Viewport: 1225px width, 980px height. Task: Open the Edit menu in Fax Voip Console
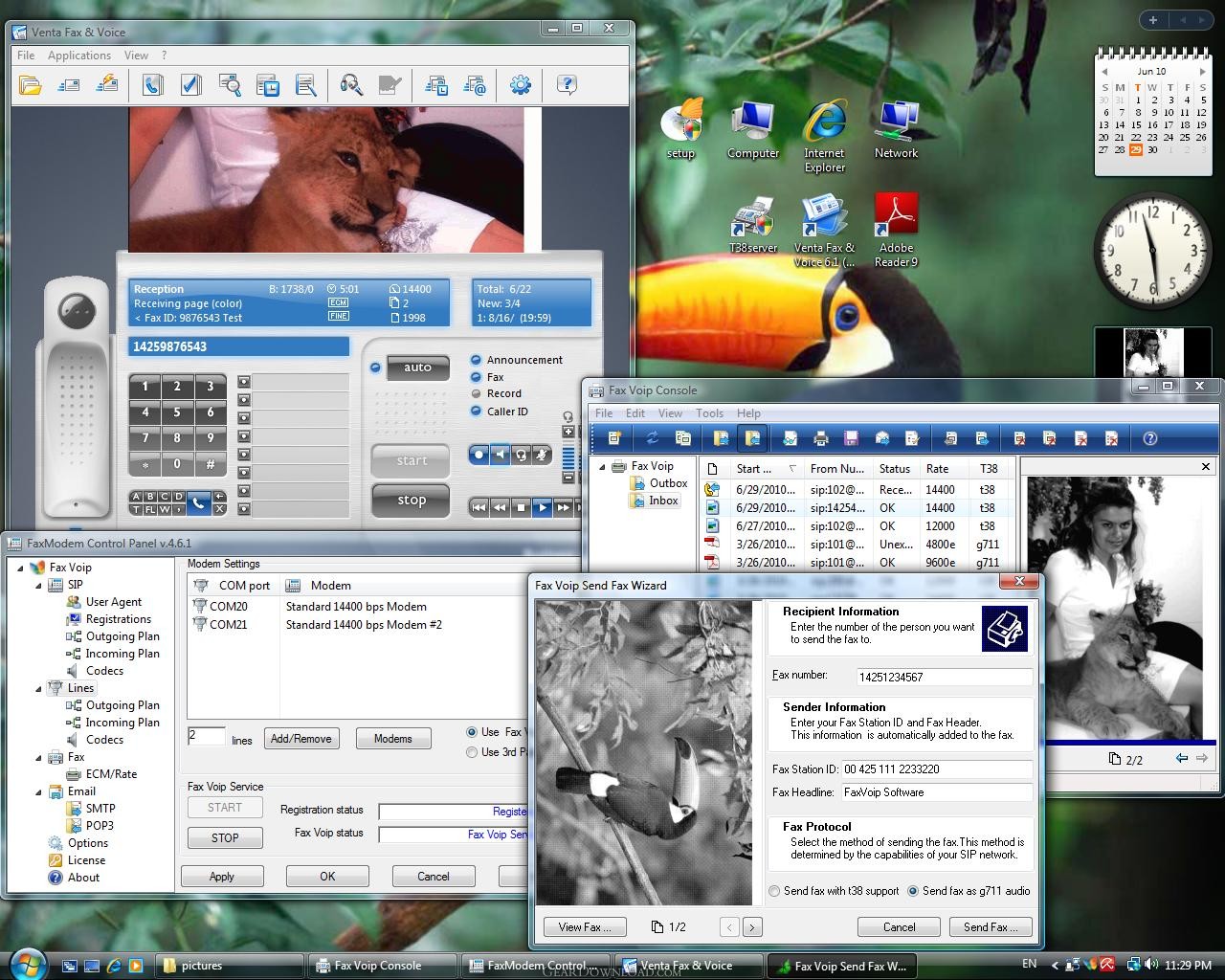[635, 413]
